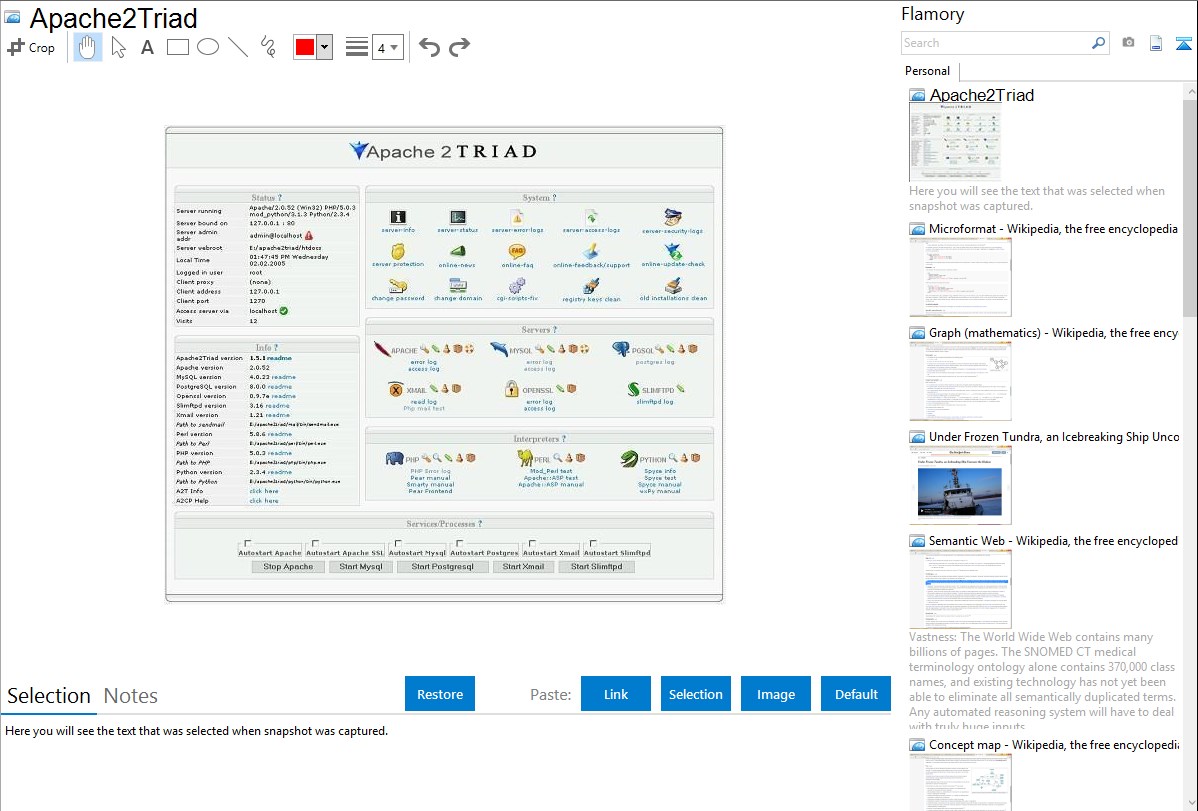Viewport: 1198px width, 811px height.
Task: Switch to the Selection tab
Action: pyautogui.click(x=49, y=696)
